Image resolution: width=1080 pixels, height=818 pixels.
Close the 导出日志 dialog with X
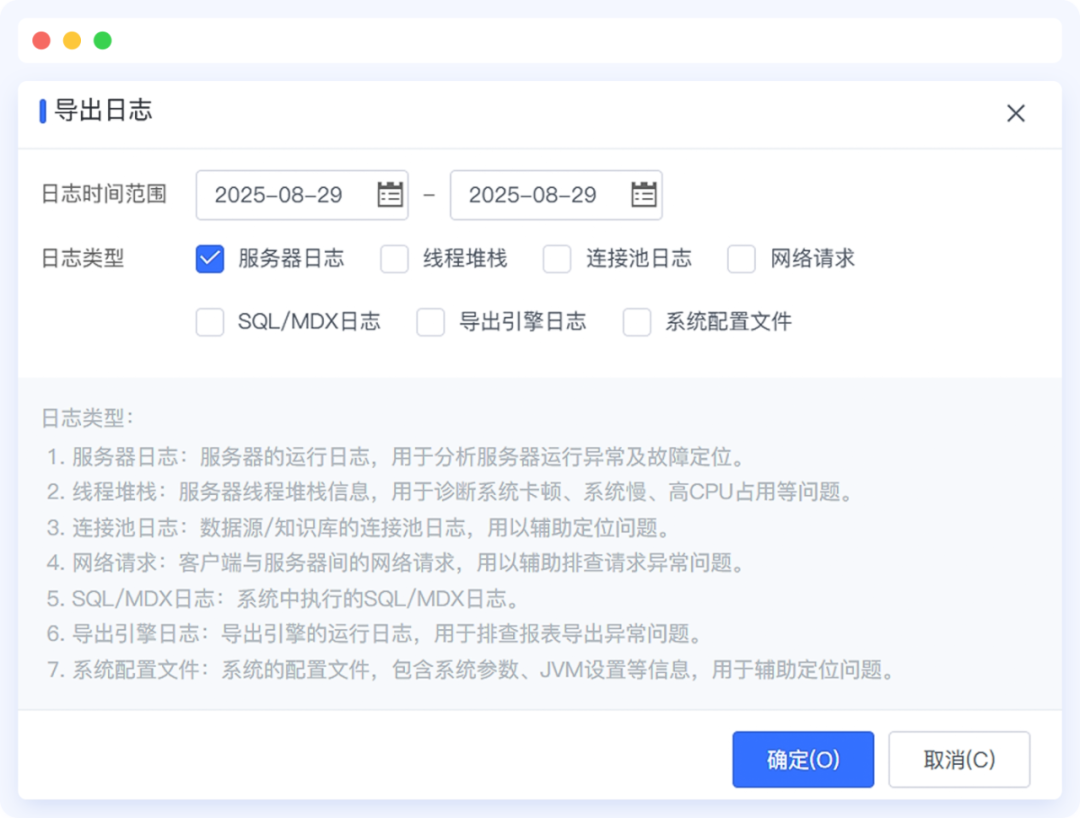1015,114
